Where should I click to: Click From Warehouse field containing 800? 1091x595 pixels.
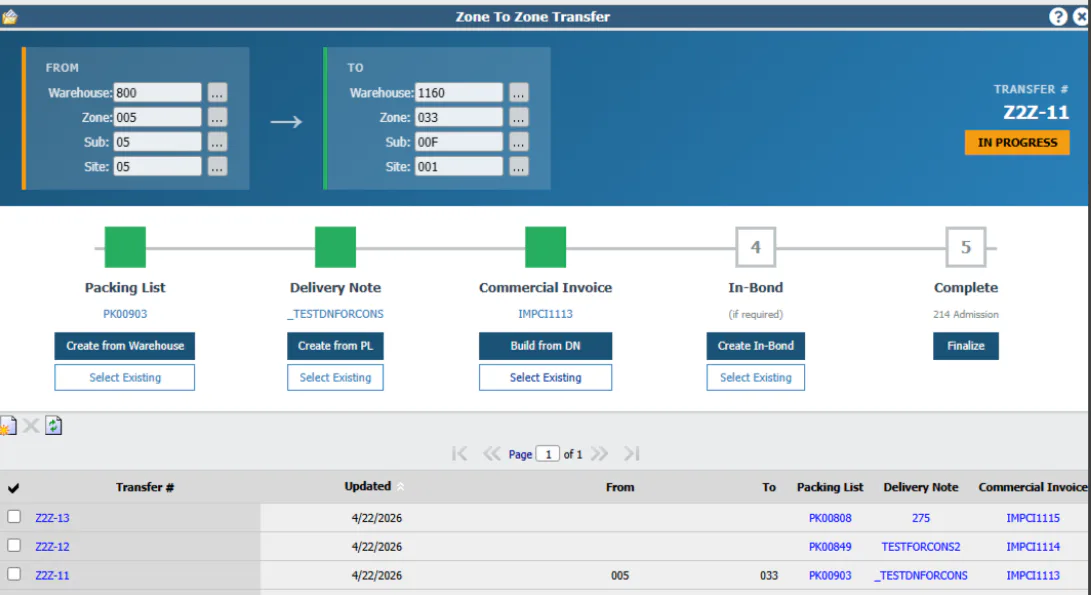pos(157,93)
